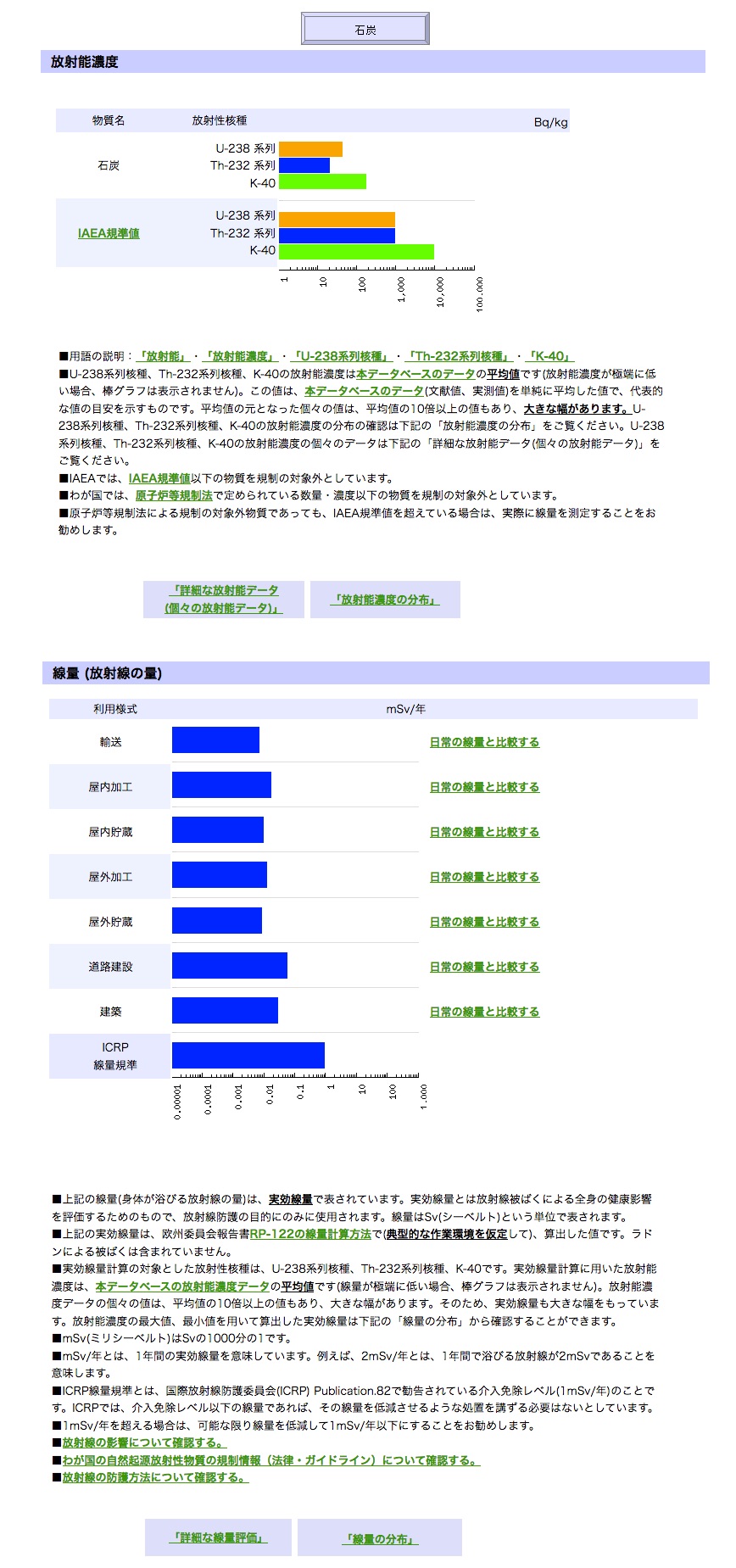The height and width of the screenshot is (1568, 736).
Task: Open the 「U-238系列核種」 glossary link
Action: (x=339, y=356)
